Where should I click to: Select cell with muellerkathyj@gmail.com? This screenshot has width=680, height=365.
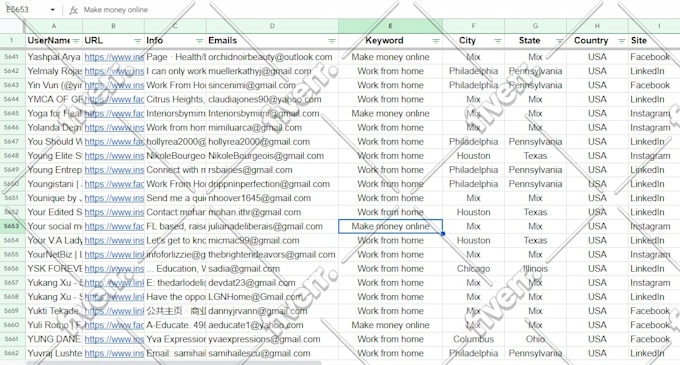272,71
